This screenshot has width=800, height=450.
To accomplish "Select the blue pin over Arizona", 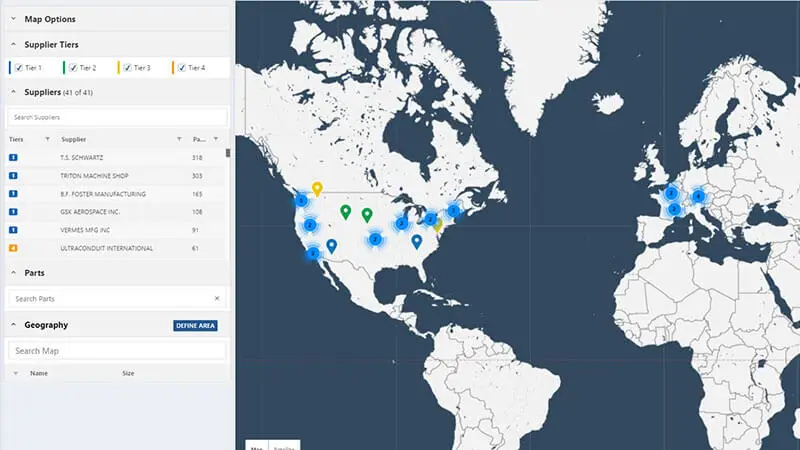I will pyautogui.click(x=332, y=245).
